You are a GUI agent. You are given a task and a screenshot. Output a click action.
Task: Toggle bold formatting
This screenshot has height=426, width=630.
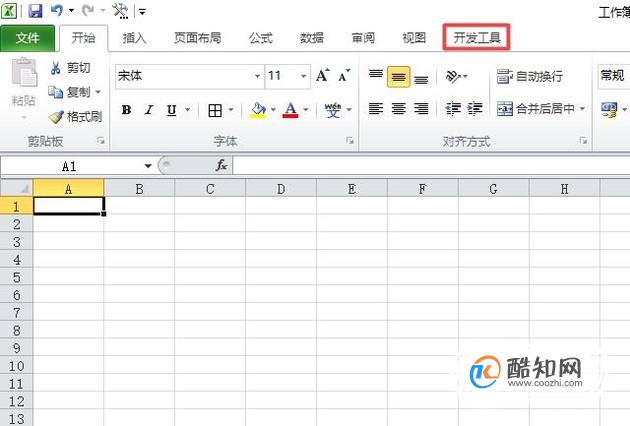126,110
